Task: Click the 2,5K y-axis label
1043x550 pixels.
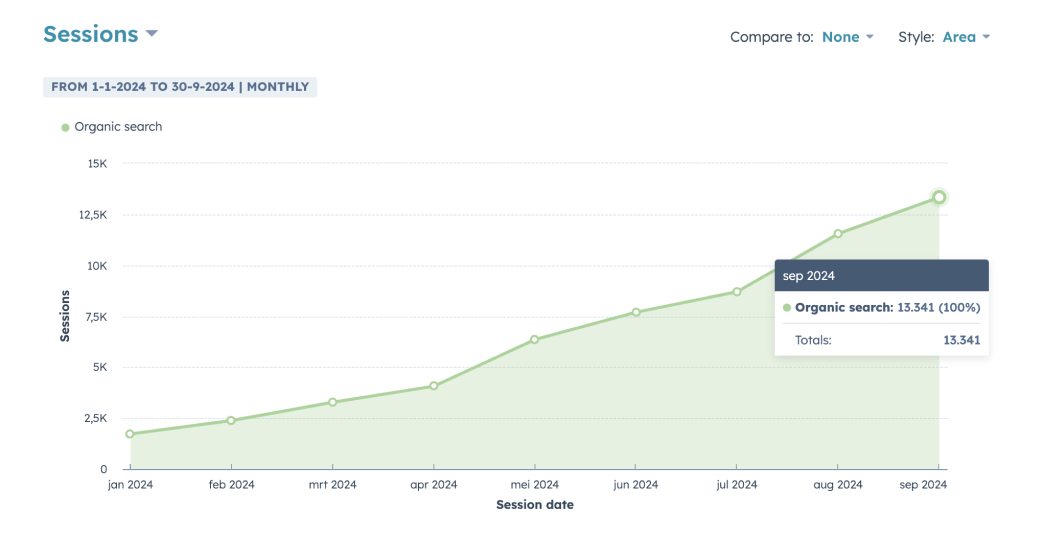Action: [x=96, y=418]
